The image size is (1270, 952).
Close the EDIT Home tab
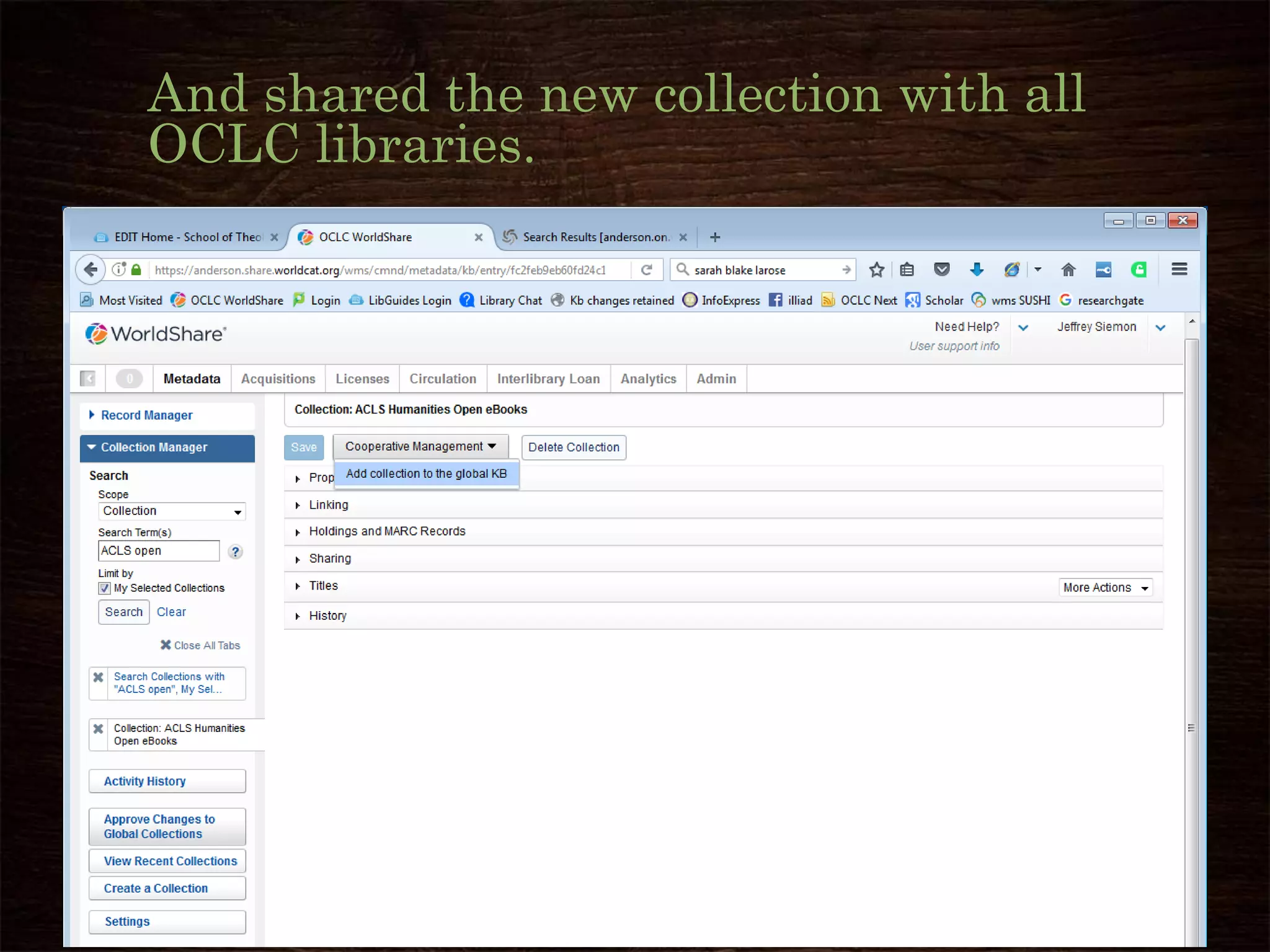[274, 237]
